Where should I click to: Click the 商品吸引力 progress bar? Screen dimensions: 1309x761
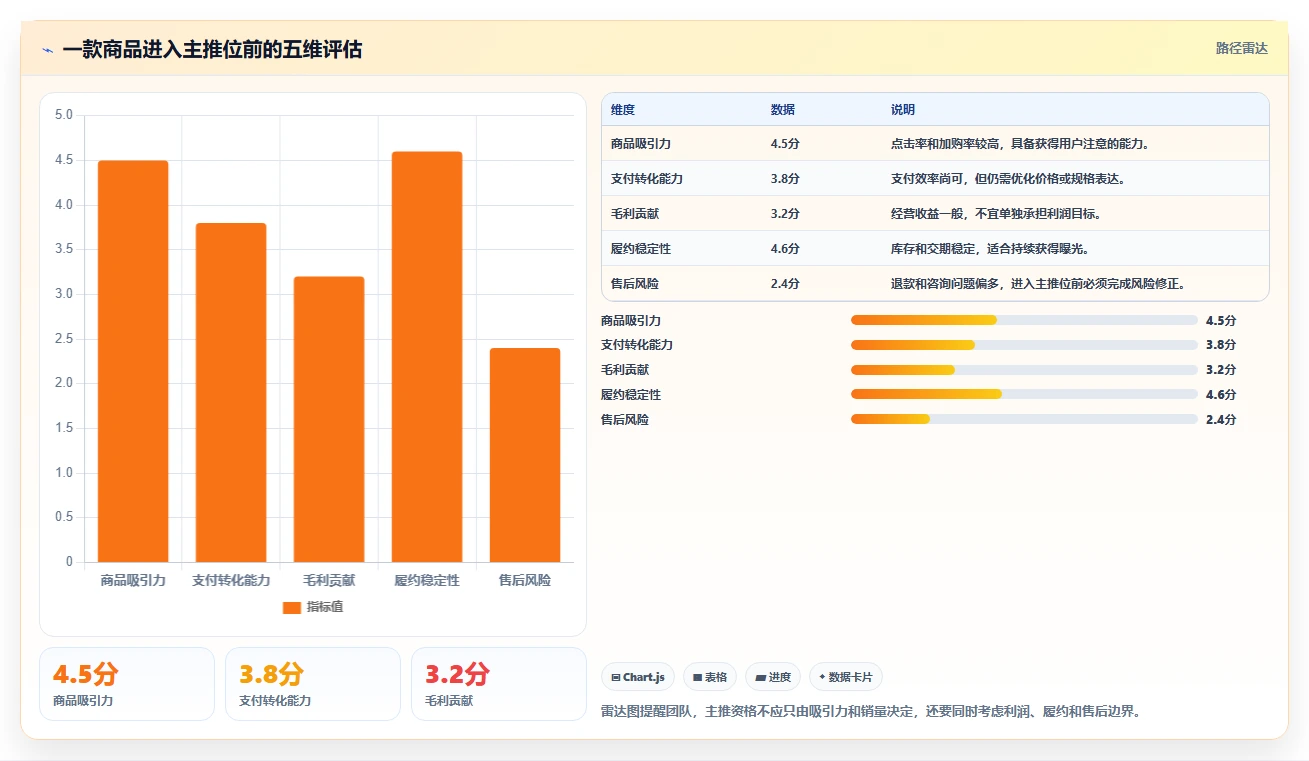(x=1024, y=320)
